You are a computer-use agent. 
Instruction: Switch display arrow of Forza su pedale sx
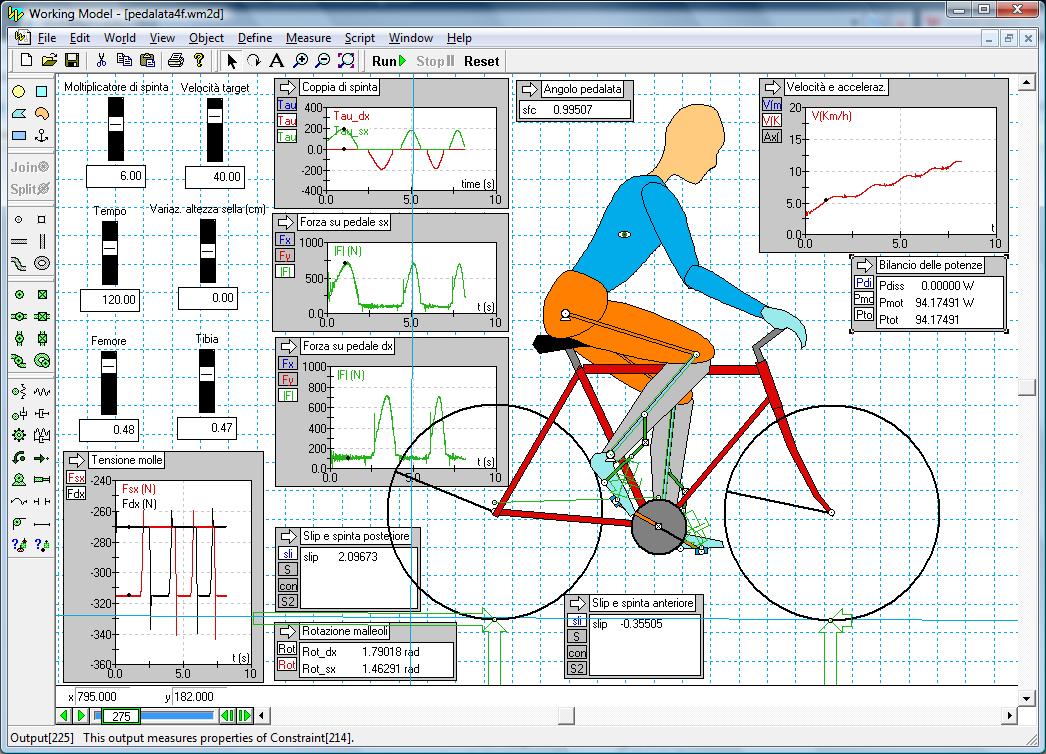click(x=286, y=222)
